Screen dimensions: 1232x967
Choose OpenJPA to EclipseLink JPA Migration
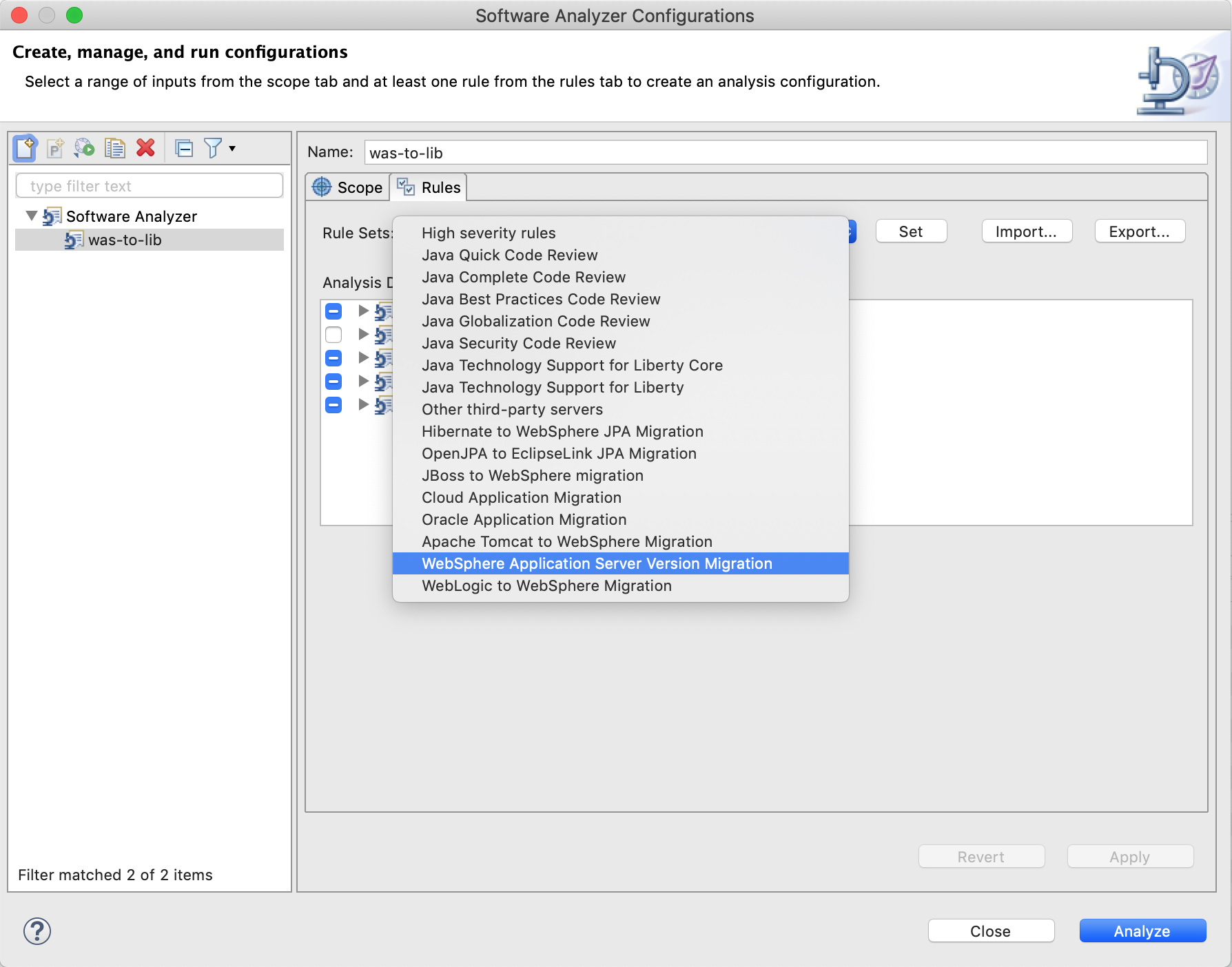click(621, 453)
